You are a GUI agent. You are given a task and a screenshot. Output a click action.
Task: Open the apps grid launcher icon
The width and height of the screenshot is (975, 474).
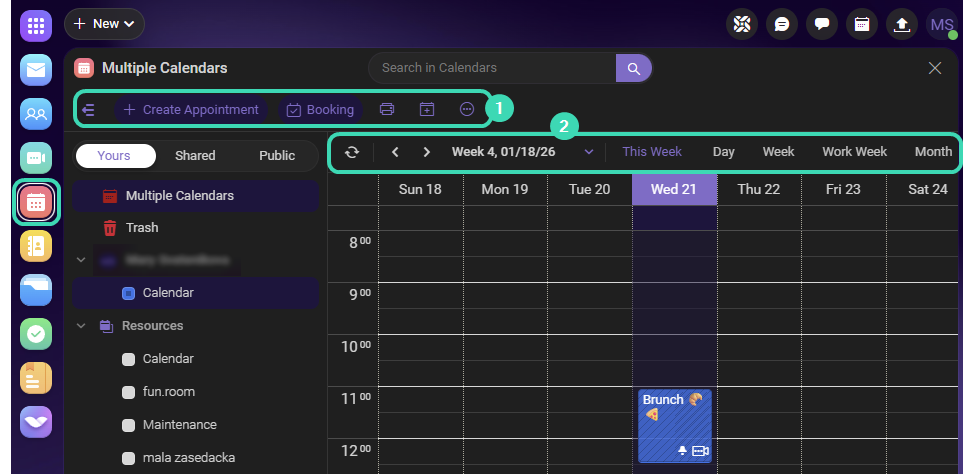tap(36, 25)
